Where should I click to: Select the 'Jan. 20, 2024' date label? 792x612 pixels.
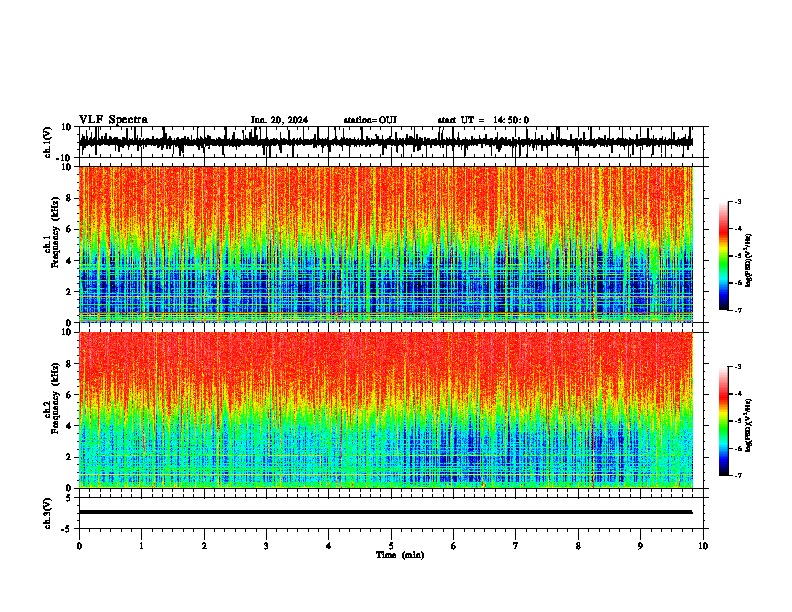(x=279, y=120)
